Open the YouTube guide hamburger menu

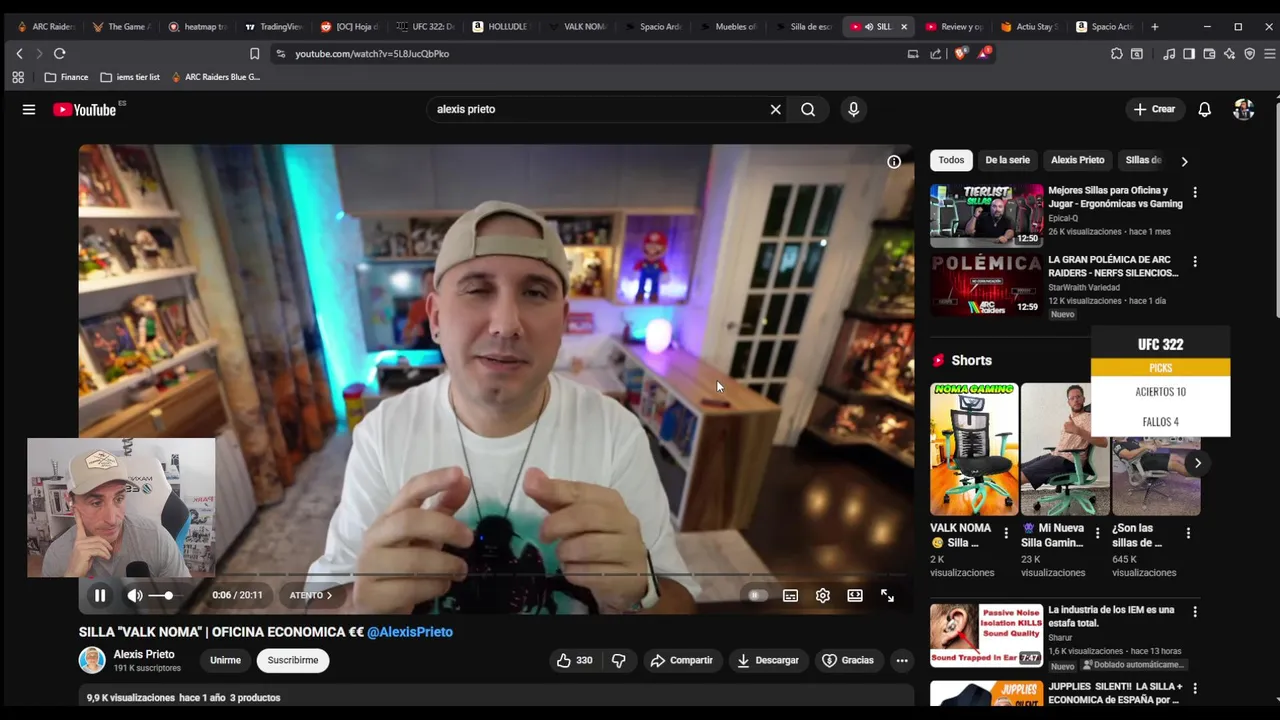pyautogui.click(x=29, y=109)
